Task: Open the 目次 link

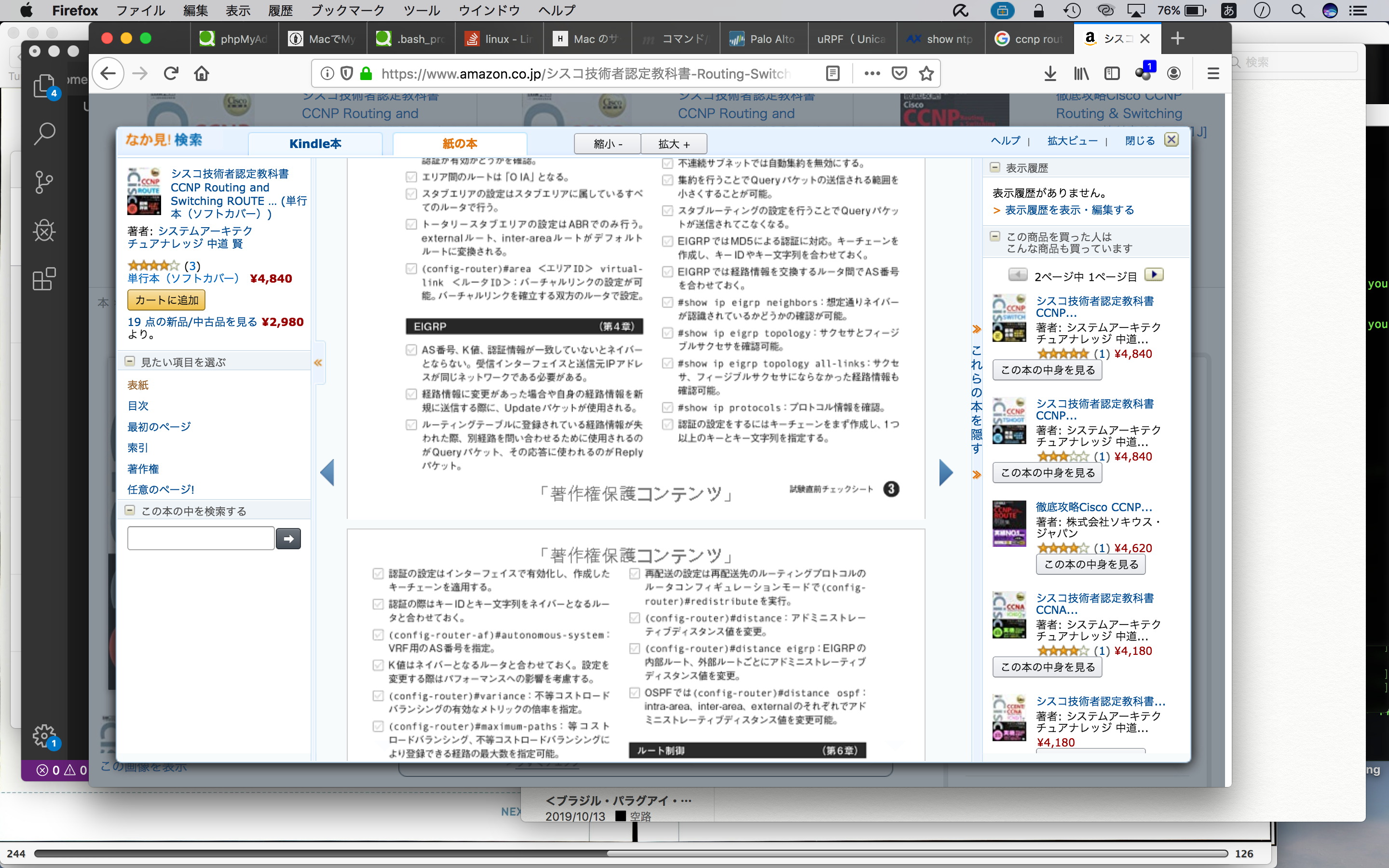Action: click(x=138, y=406)
